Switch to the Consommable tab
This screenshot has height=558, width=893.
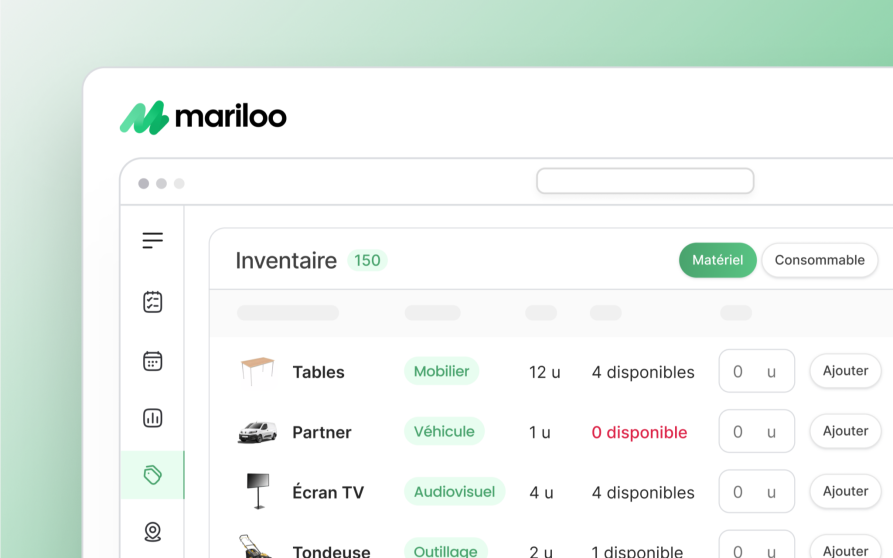click(x=820, y=260)
